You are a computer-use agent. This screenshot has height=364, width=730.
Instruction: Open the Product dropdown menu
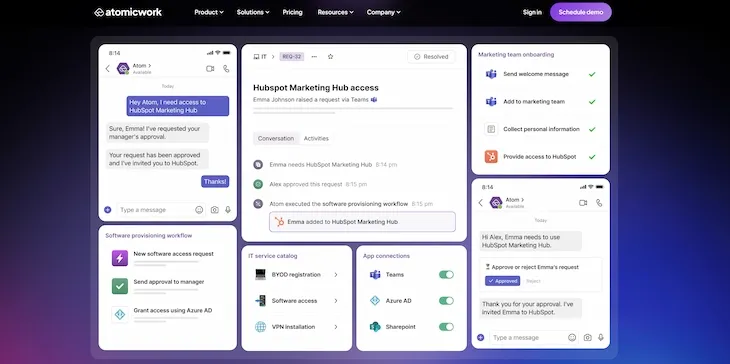pyautogui.click(x=209, y=13)
